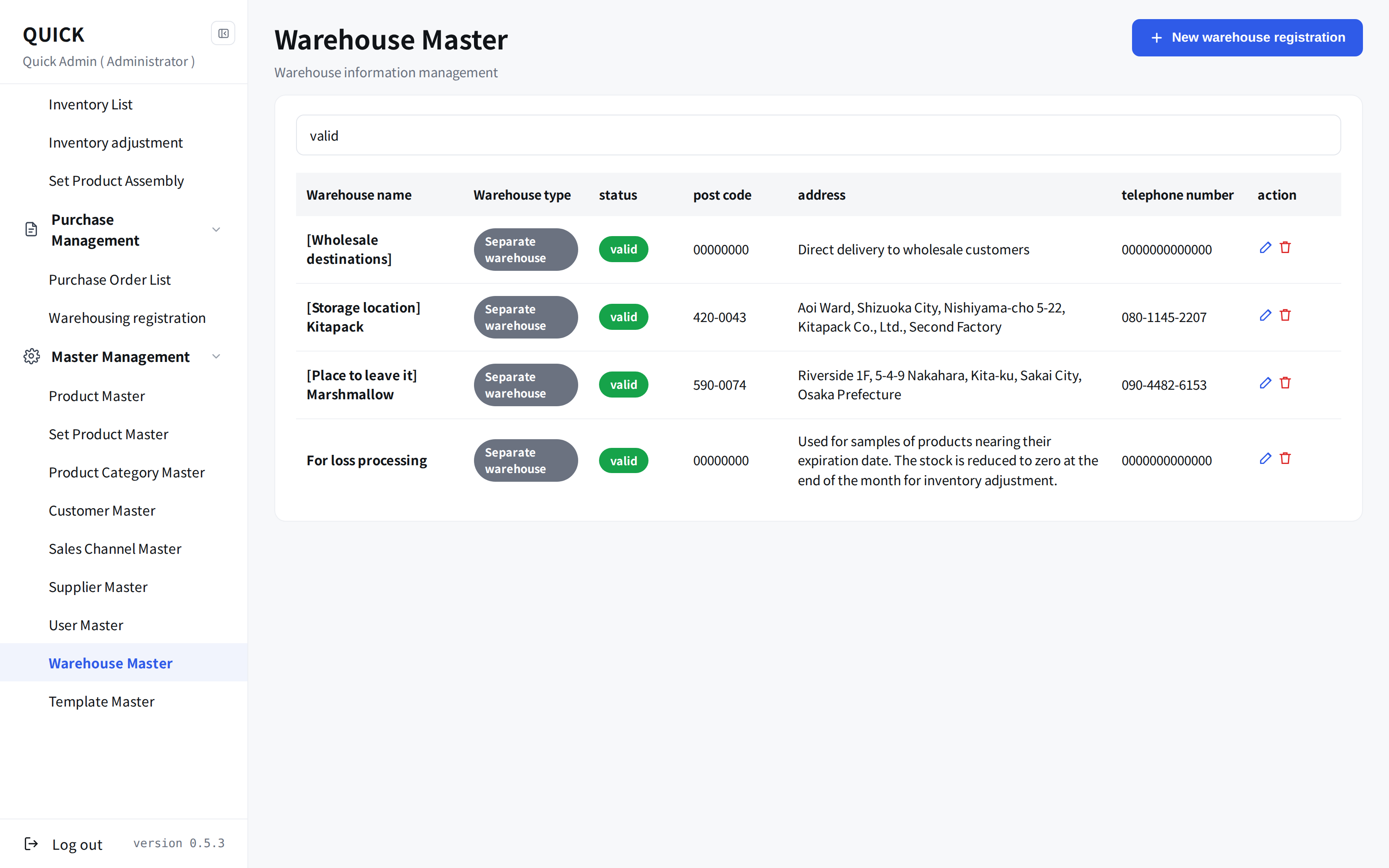
Task: Click the Master Management gear icon
Action: click(x=32, y=356)
